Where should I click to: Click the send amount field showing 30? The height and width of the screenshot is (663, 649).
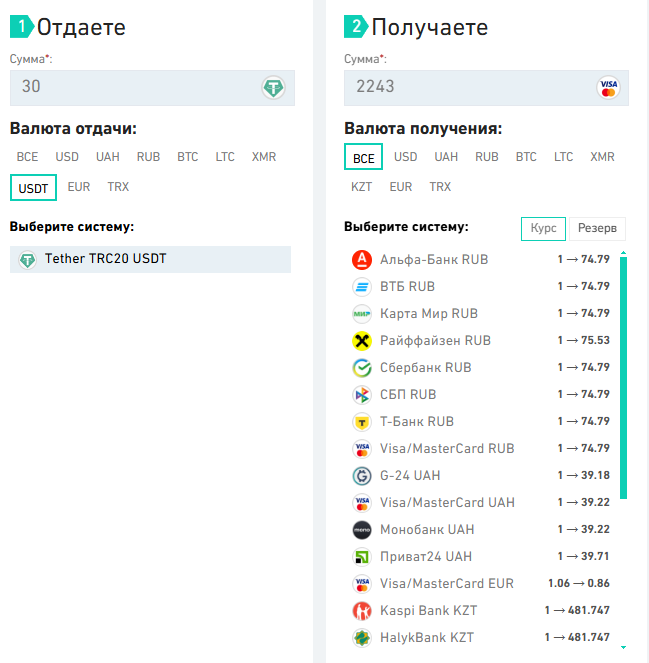[152, 88]
